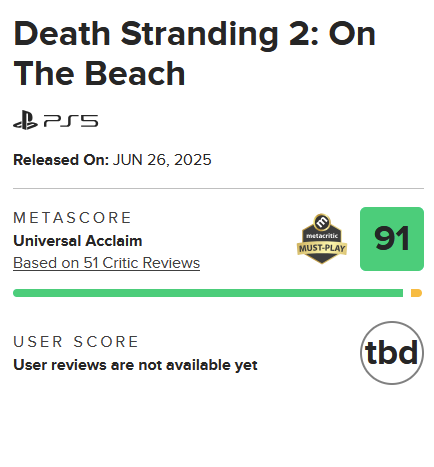Click the USER SCORE heading
The image size is (434, 467).
coord(76,342)
